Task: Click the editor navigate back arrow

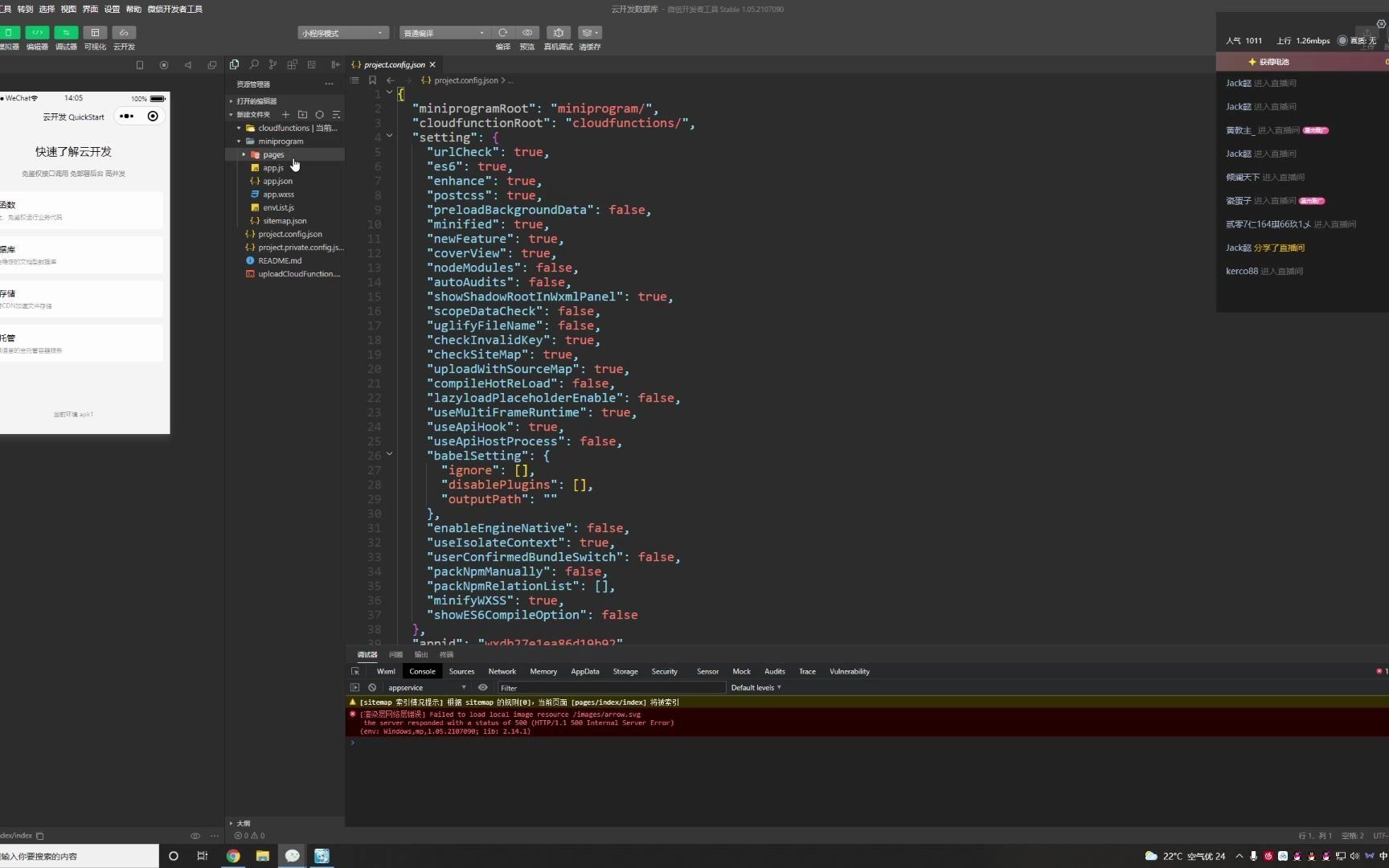Action: (x=391, y=80)
